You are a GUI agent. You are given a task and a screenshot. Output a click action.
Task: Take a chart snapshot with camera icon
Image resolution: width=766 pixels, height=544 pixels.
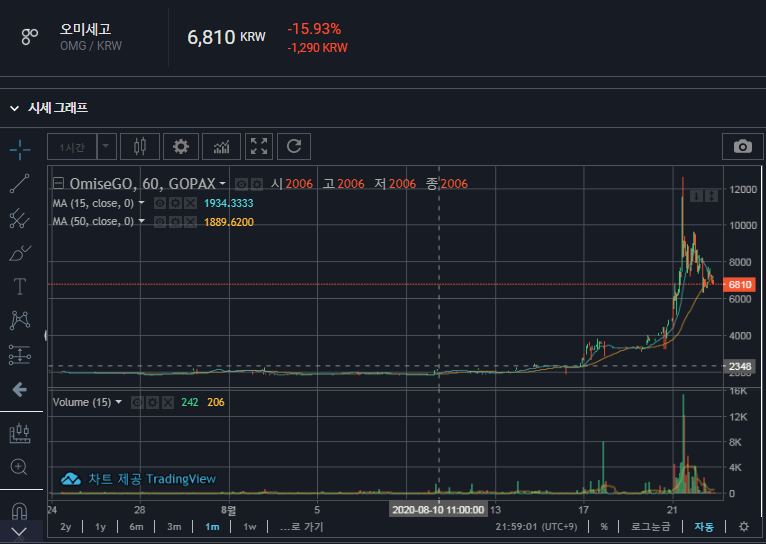(x=743, y=146)
